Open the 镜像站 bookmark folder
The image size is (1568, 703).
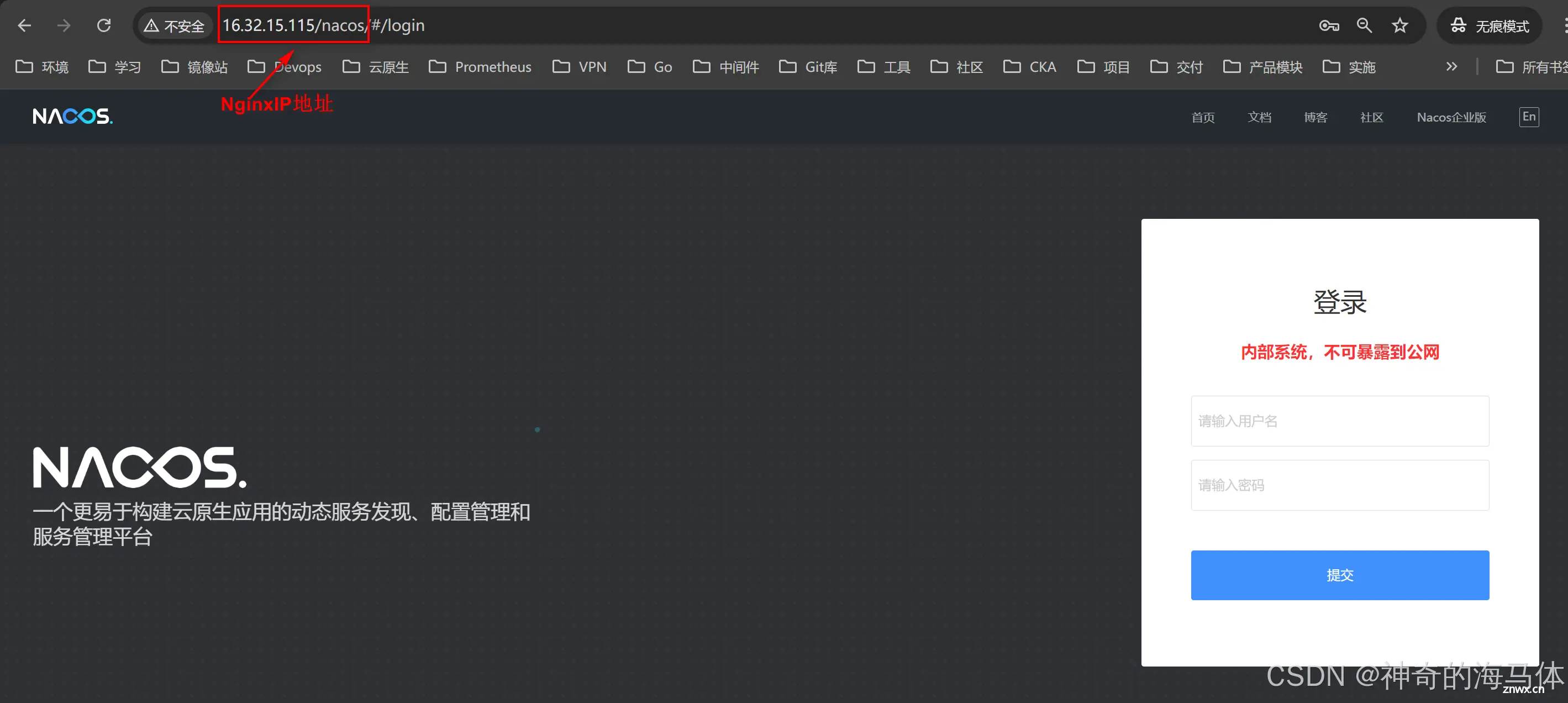click(x=194, y=66)
